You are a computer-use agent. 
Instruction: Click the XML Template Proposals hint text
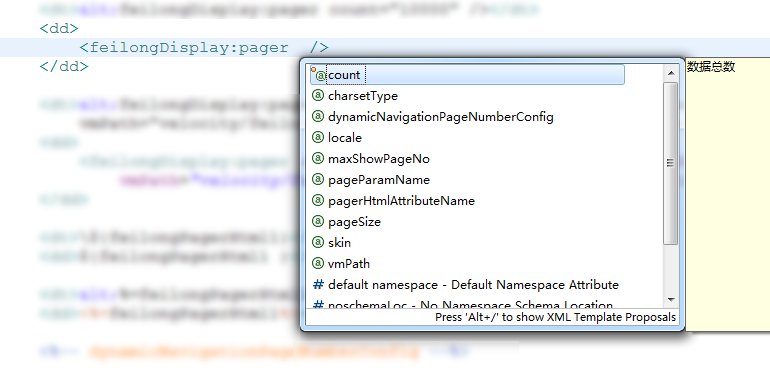click(555, 317)
